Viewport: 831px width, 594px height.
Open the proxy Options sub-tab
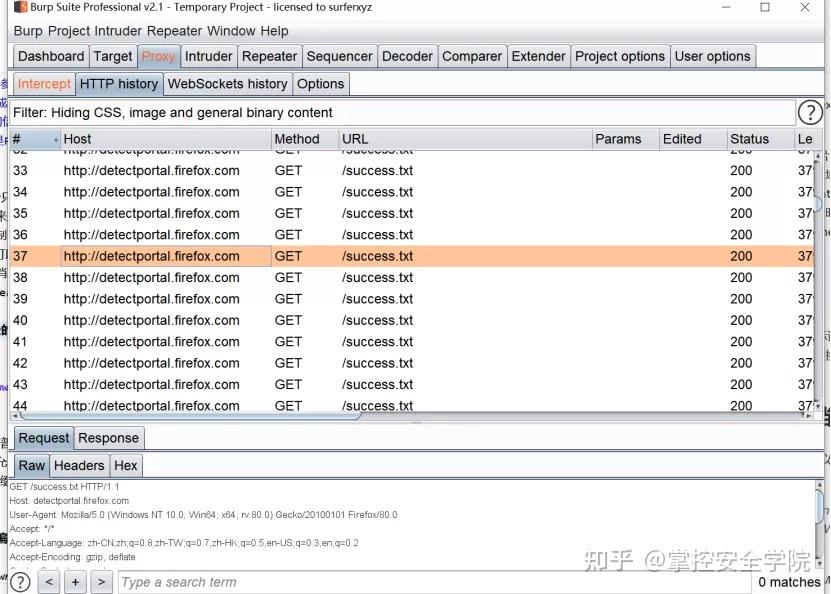(x=321, y=84)
